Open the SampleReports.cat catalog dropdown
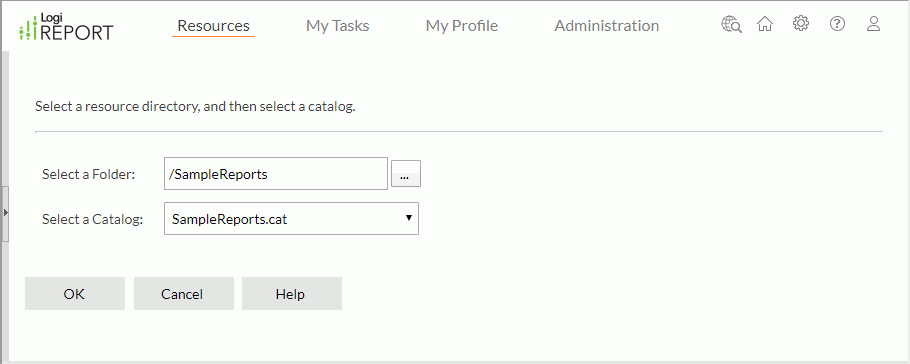 point(291,218)
